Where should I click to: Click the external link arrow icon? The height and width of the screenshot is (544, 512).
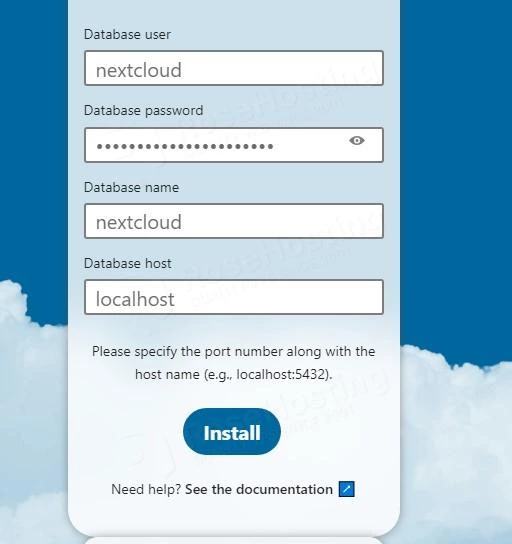click(x=347, y=489)
